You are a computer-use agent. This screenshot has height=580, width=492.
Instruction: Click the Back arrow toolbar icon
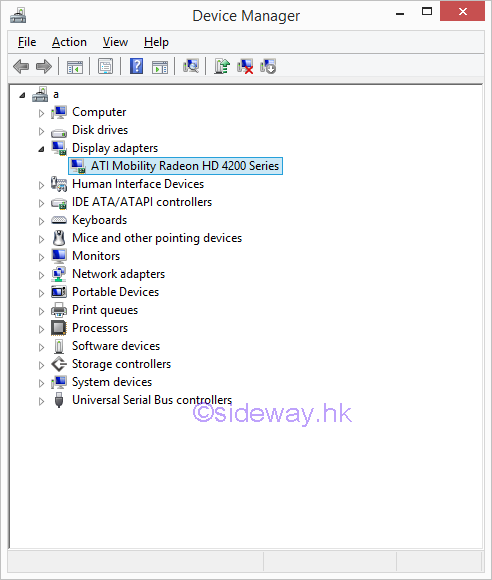click(x=21, y=67)
